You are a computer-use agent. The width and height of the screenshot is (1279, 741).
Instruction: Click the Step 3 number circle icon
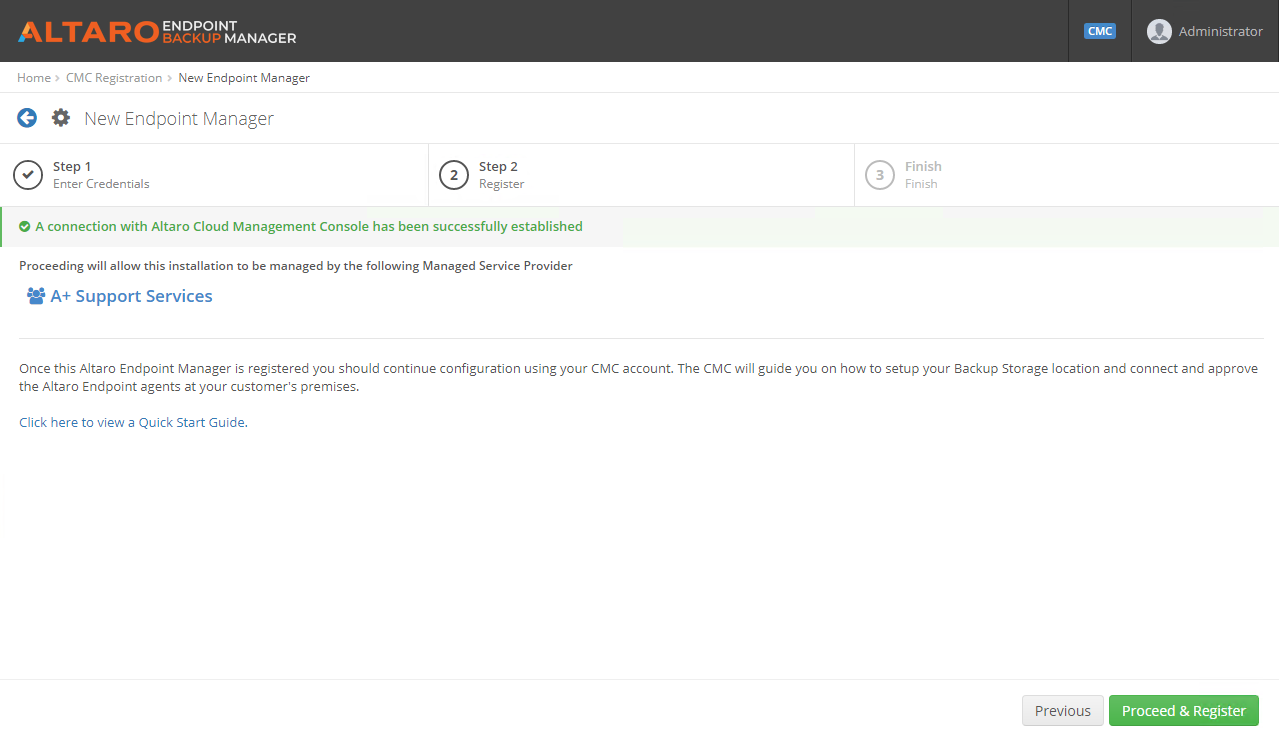(x=880, y=175)
